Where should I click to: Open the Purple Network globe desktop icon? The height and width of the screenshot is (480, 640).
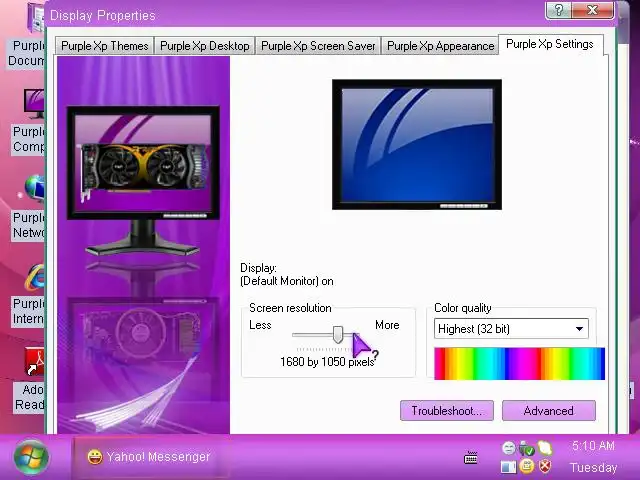click(x=34, y=189)
